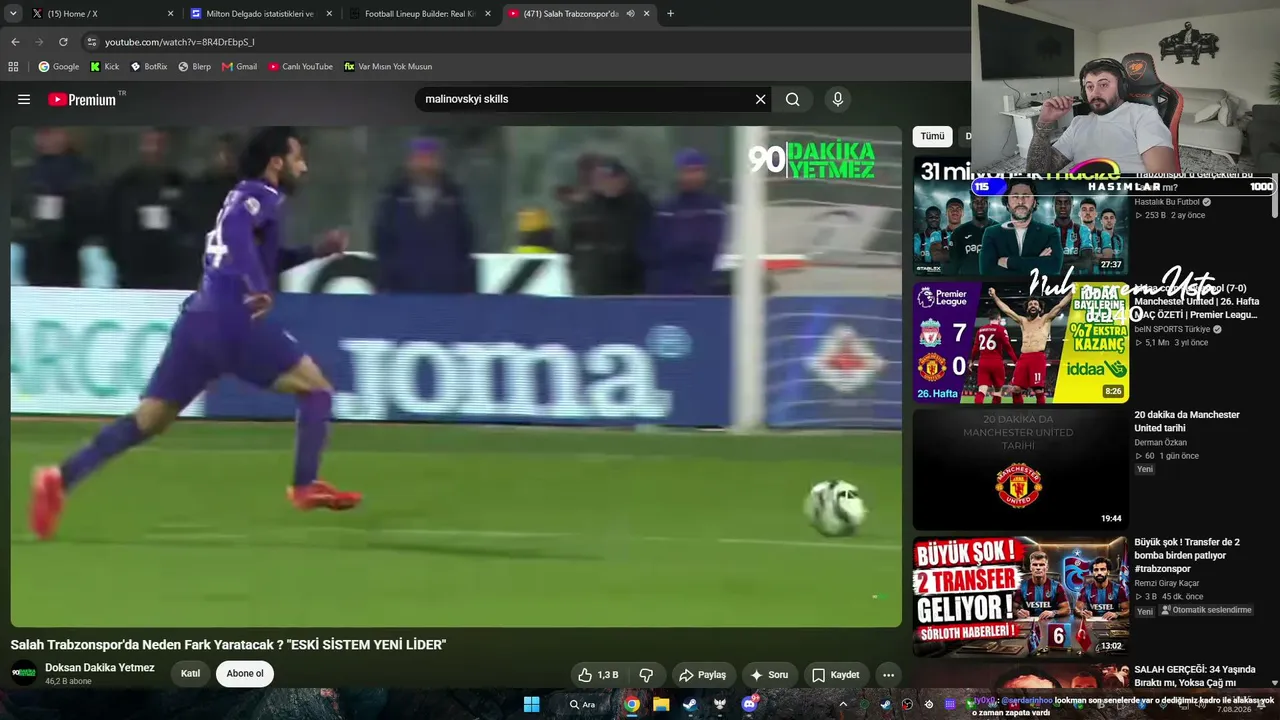Open the Blerp bookmark

tap(195, 67)
